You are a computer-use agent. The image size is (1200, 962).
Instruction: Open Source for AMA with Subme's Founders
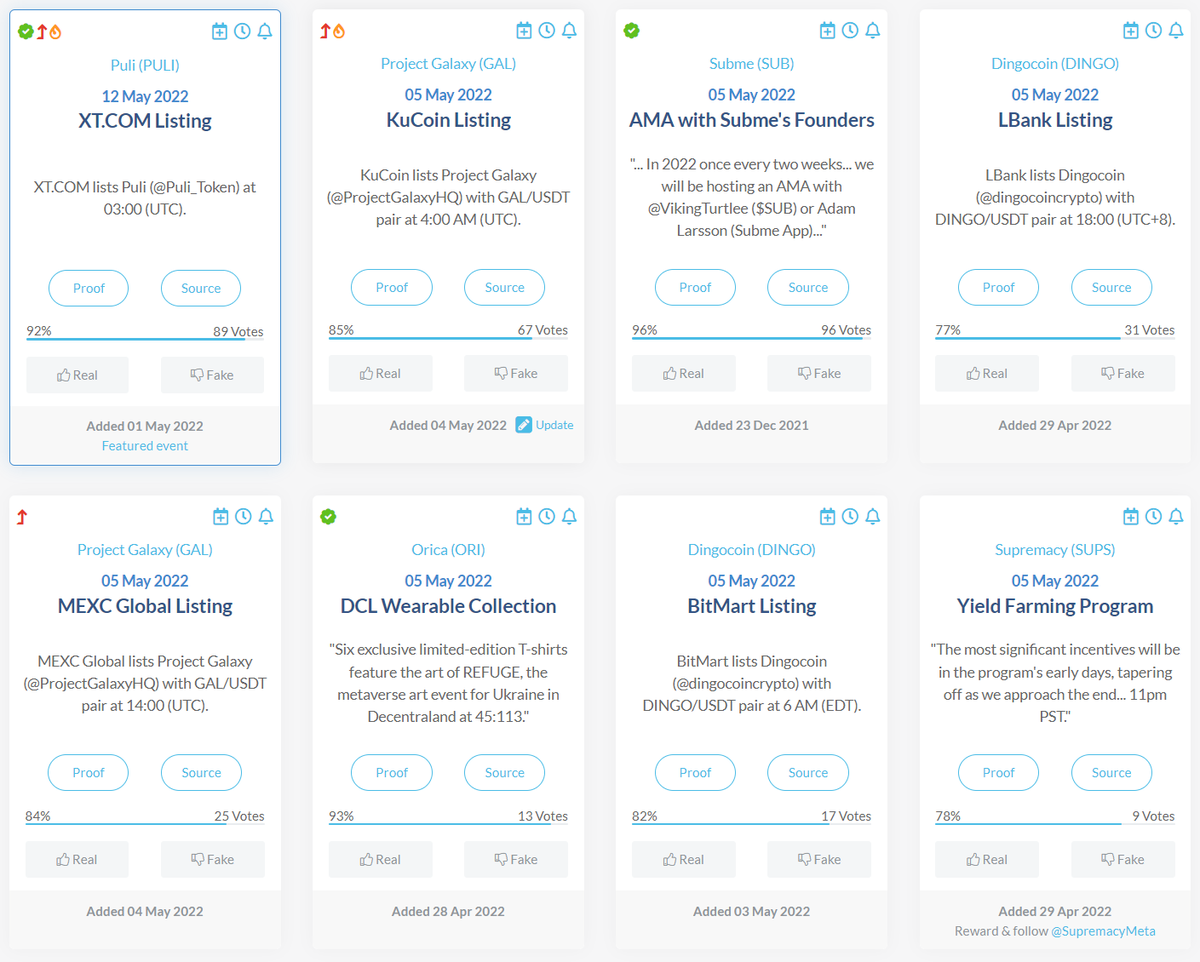(x=808, y=287)
